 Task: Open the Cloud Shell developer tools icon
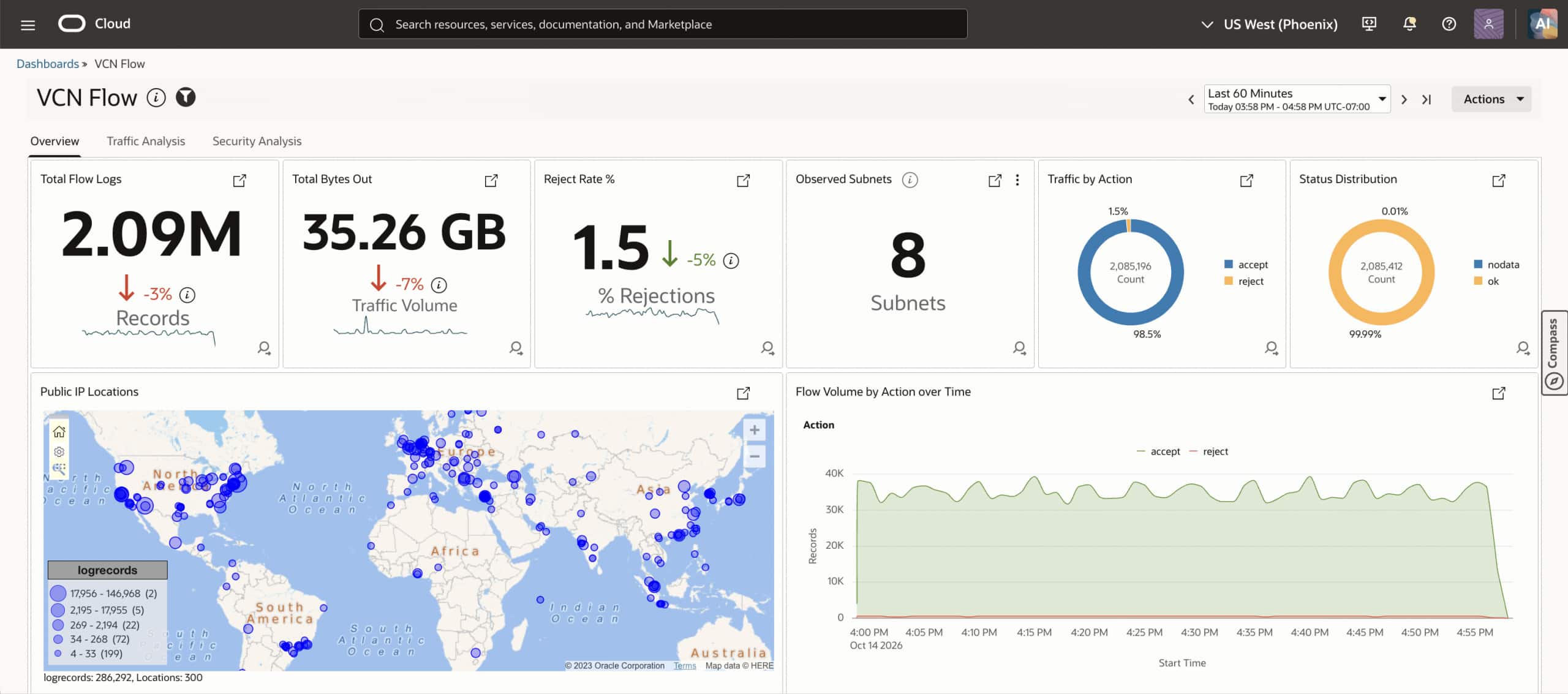point(1369,24)
